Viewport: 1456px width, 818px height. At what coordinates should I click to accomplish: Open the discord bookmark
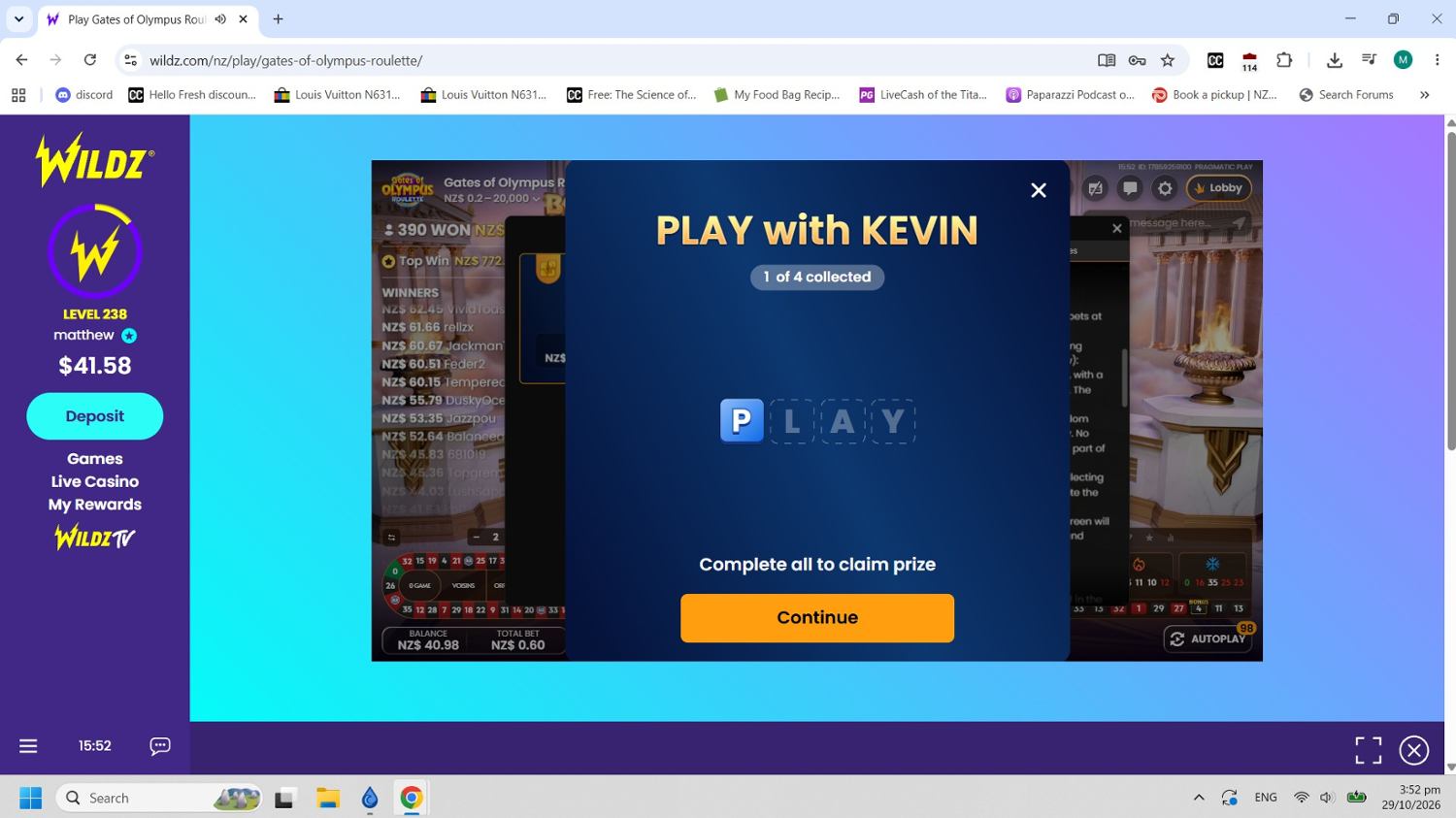pos(84,95)
